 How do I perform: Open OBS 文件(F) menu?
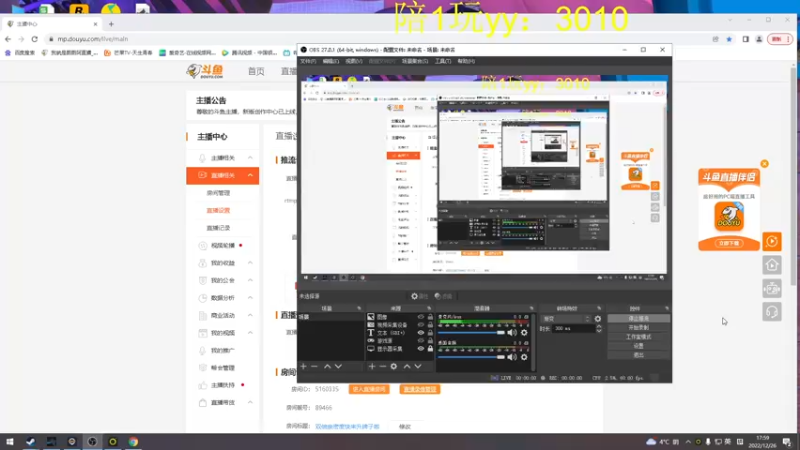[308, 61]
